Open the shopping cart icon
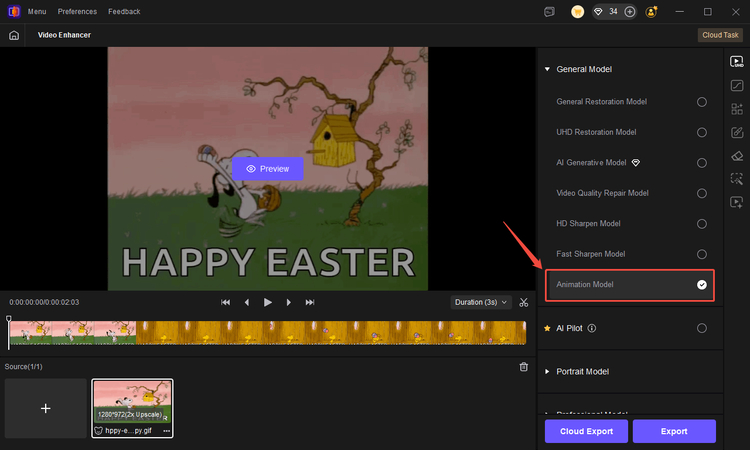The image size is (750, 450). coord(577,11)
